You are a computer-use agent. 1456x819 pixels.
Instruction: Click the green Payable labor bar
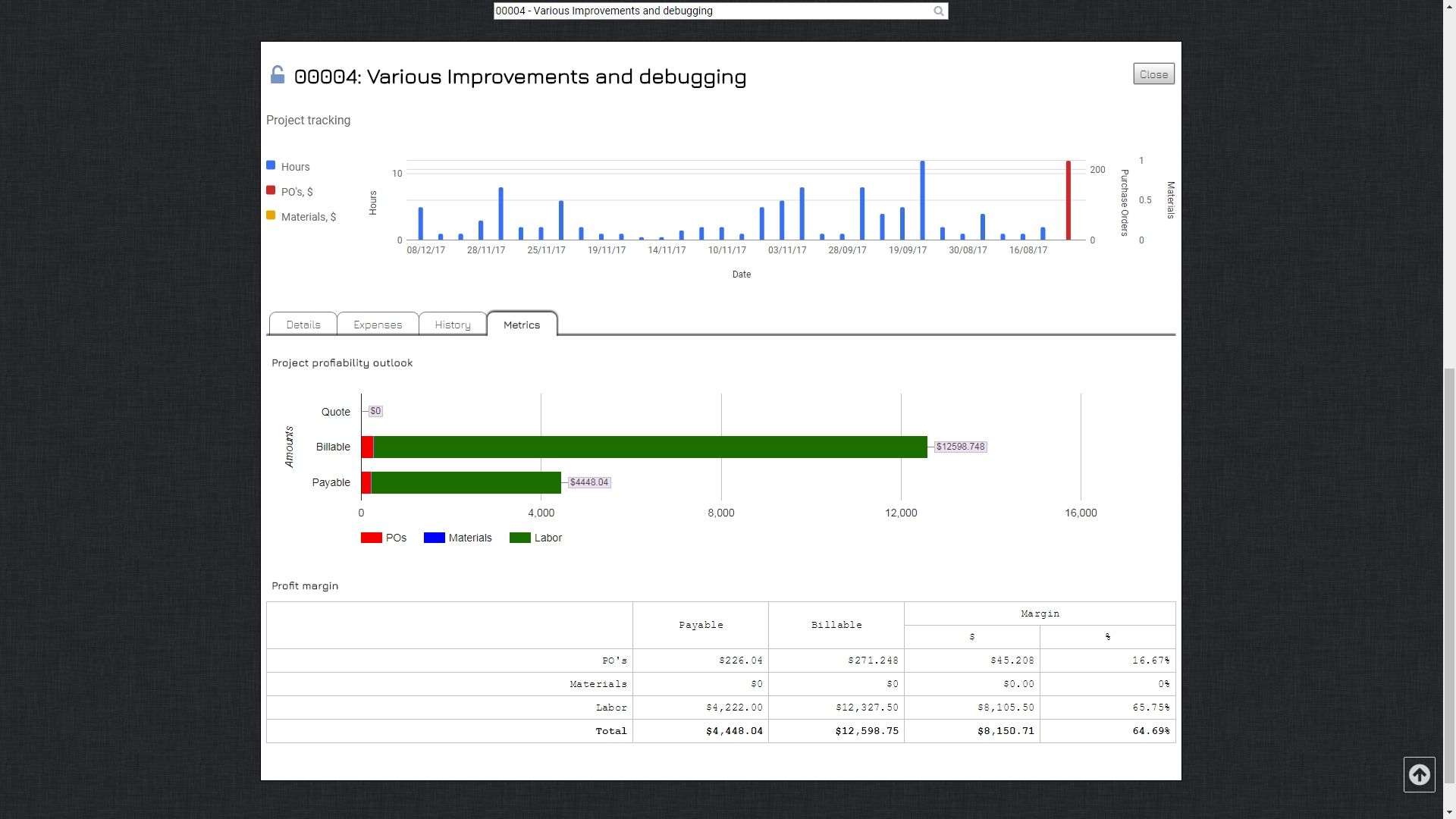click(x=466, y=482)
